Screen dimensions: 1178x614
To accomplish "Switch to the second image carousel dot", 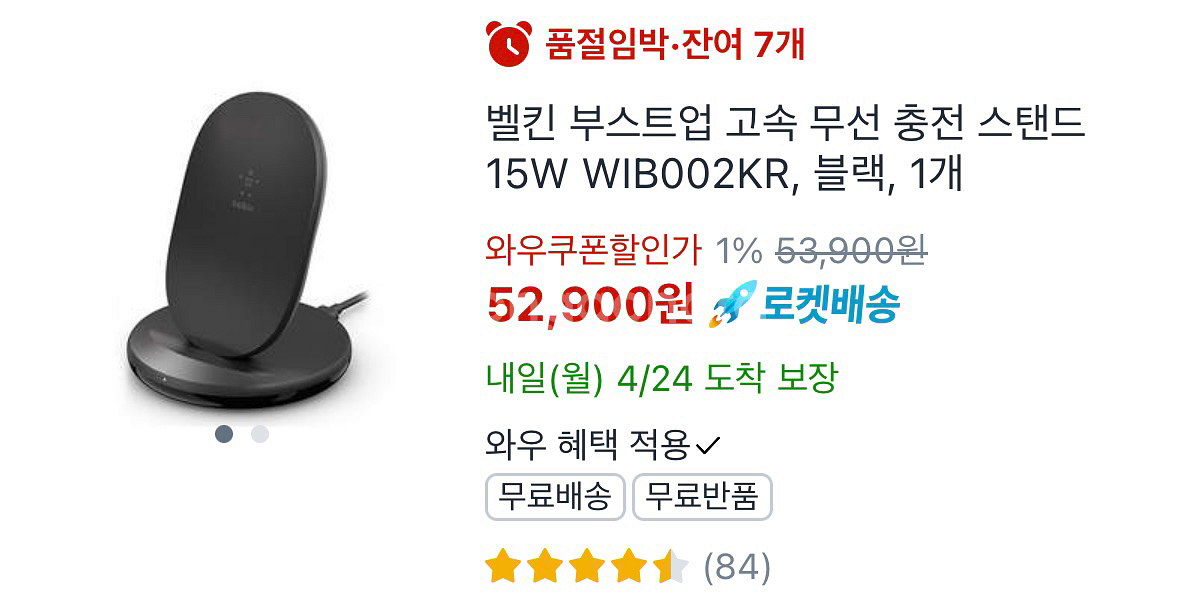I will (260, 434).
